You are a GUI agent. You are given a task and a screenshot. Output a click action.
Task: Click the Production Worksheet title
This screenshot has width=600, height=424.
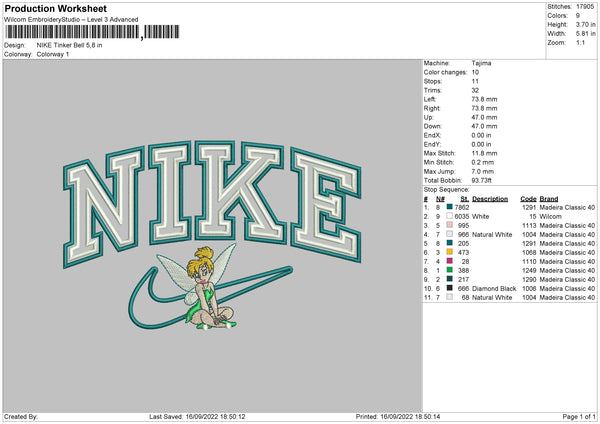55,8
